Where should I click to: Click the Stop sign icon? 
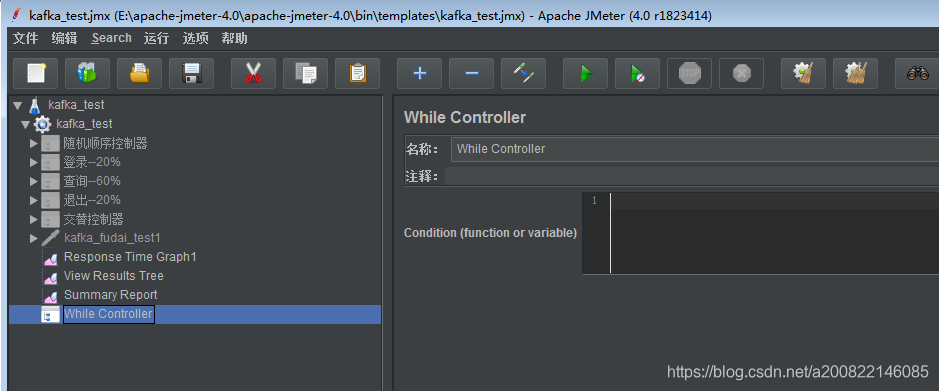coord(689,74)
